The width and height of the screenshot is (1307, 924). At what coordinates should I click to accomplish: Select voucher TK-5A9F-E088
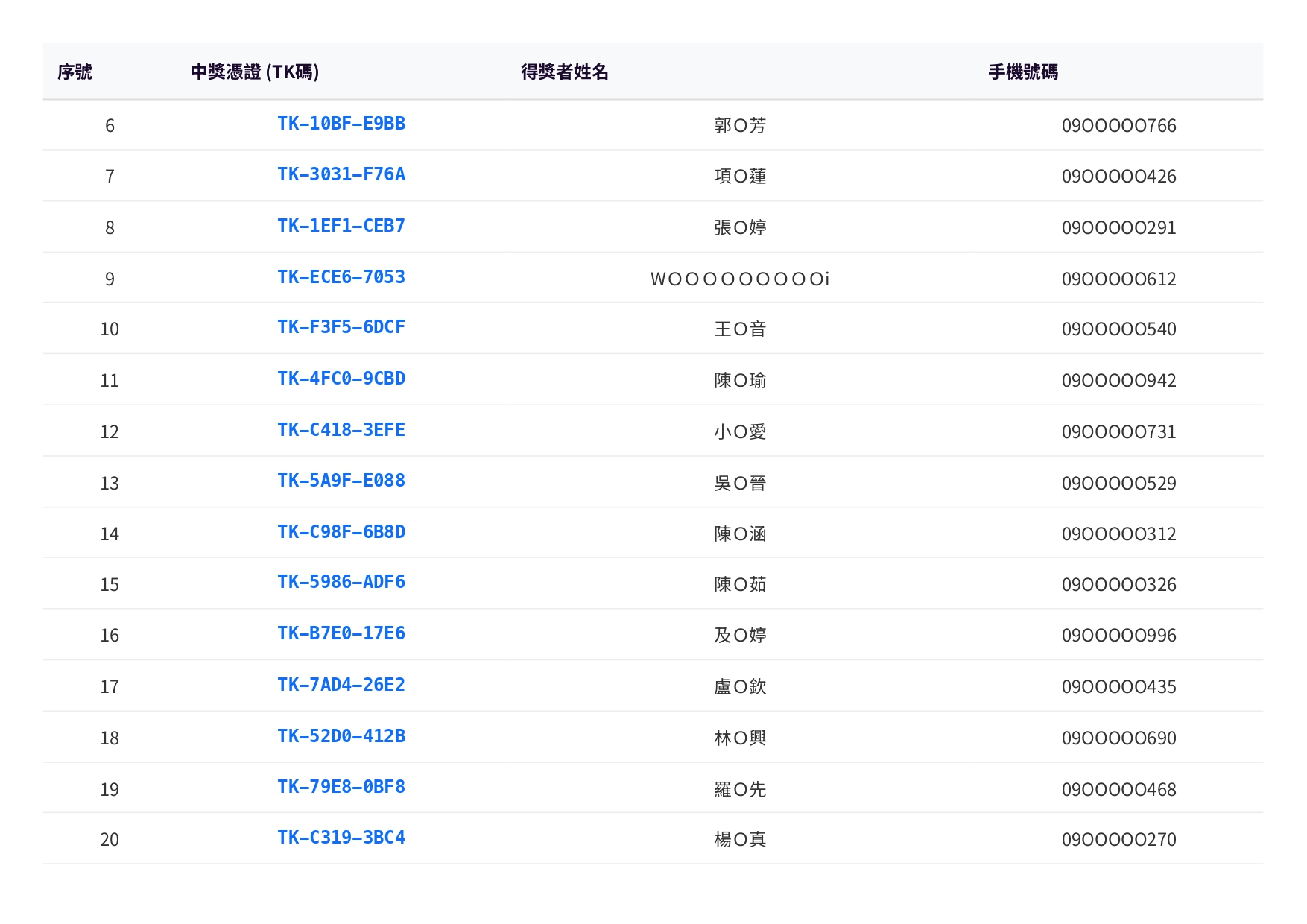pyautogui.click(x=341, y=481)
